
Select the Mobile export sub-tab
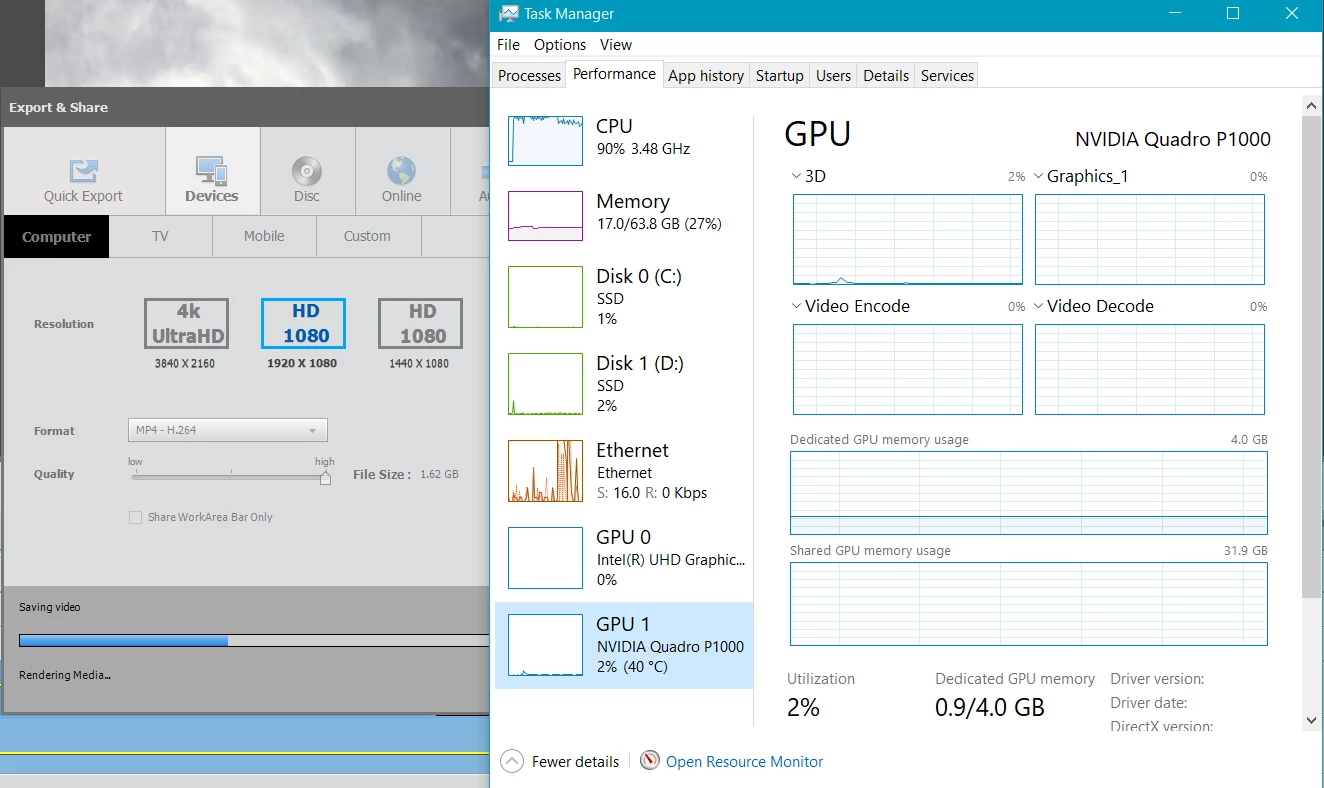(x=264, y=236)
